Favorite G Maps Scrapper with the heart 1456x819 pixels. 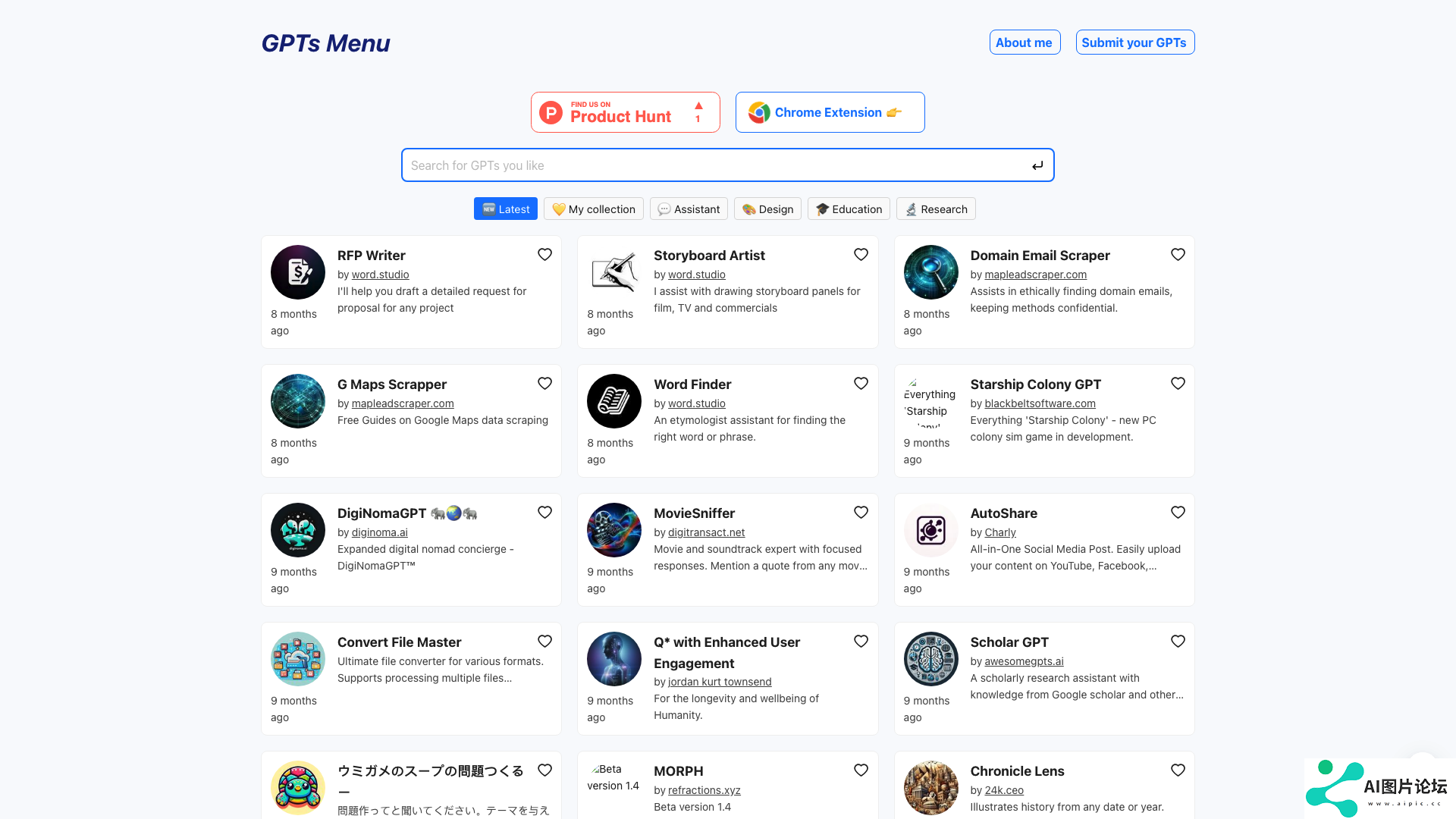pos(544,384)
